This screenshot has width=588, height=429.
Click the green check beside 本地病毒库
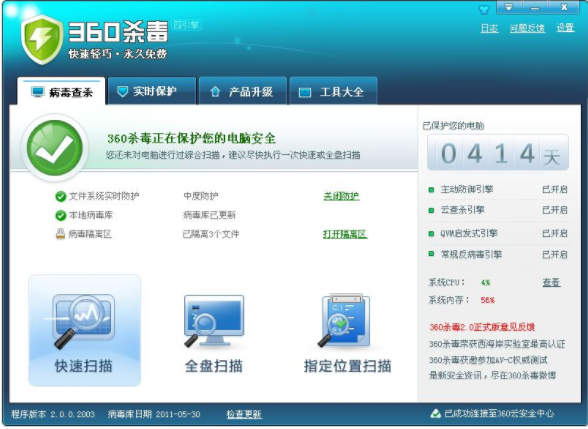[x=60, y=215]
